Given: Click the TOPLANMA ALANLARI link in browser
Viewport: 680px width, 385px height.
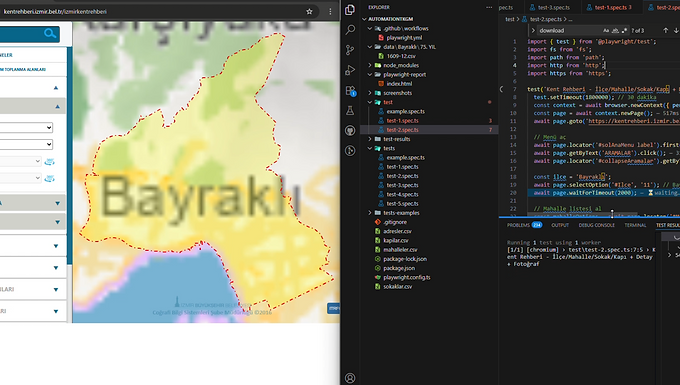Looking at the screenshot, I should tap(23, 69).
